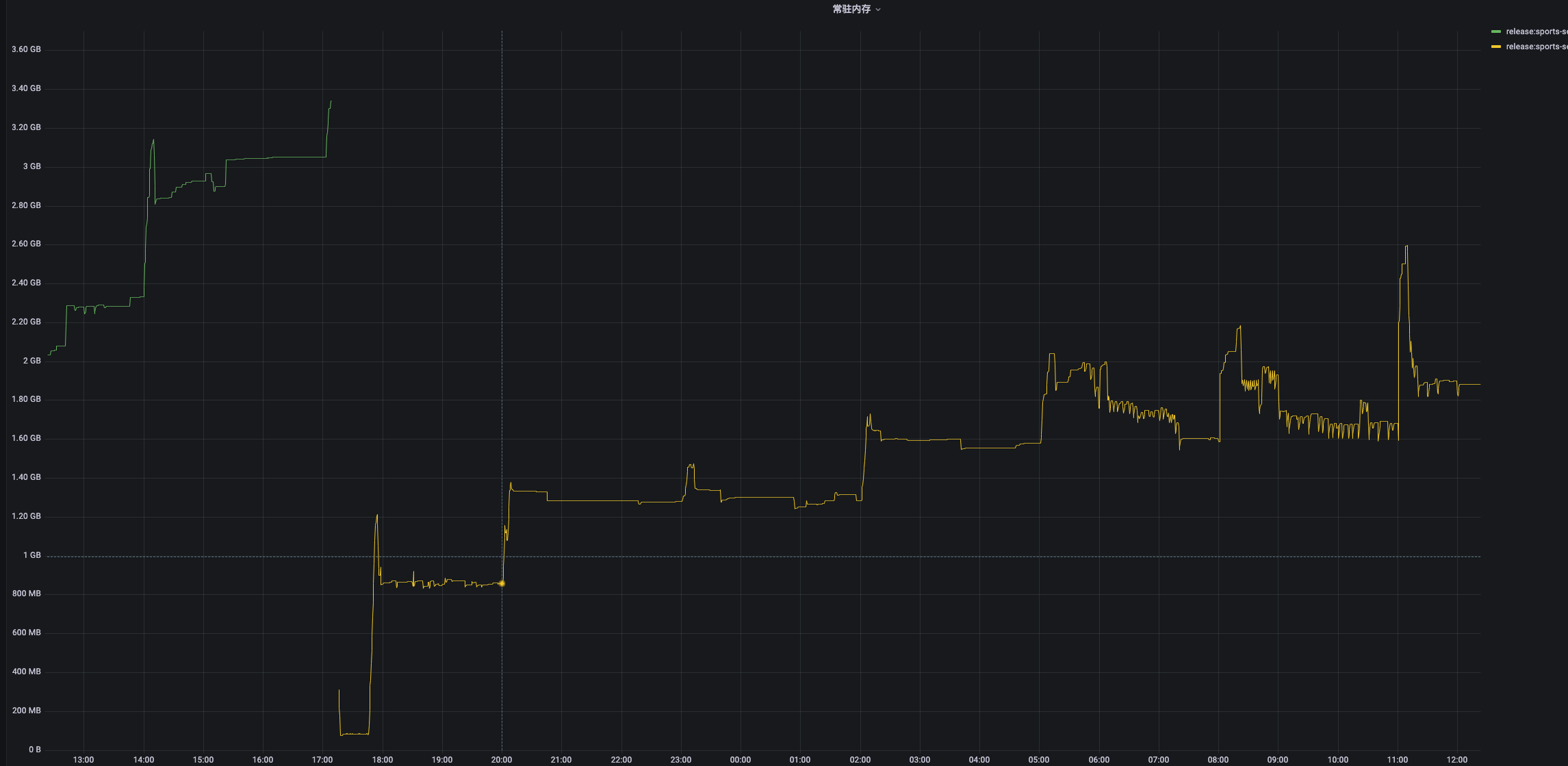Select the green release:sports legend label
This screenshot has height=766, width=1568.
(x=1537, y=31)
